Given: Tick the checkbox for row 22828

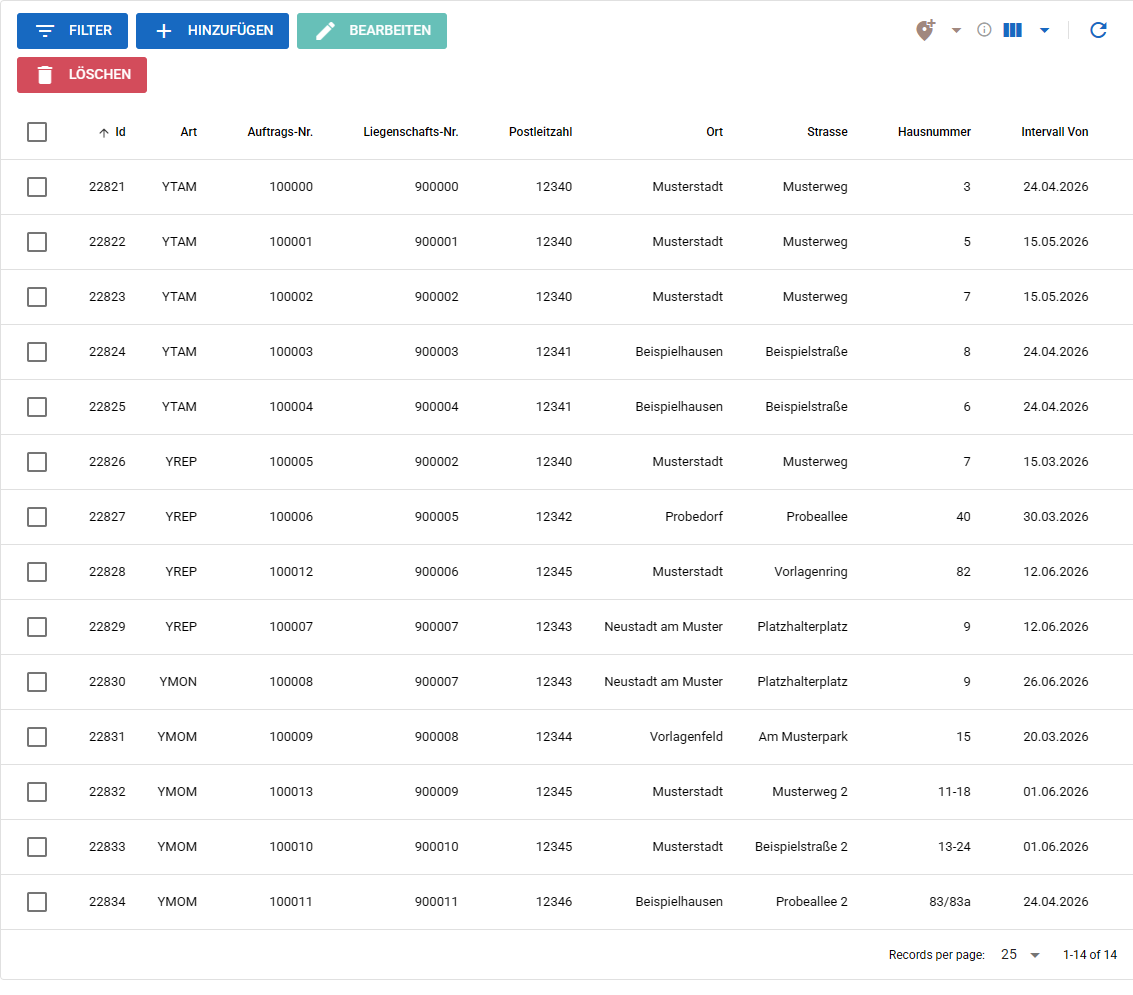Looking at the screenshot, I should pos(37,572).
